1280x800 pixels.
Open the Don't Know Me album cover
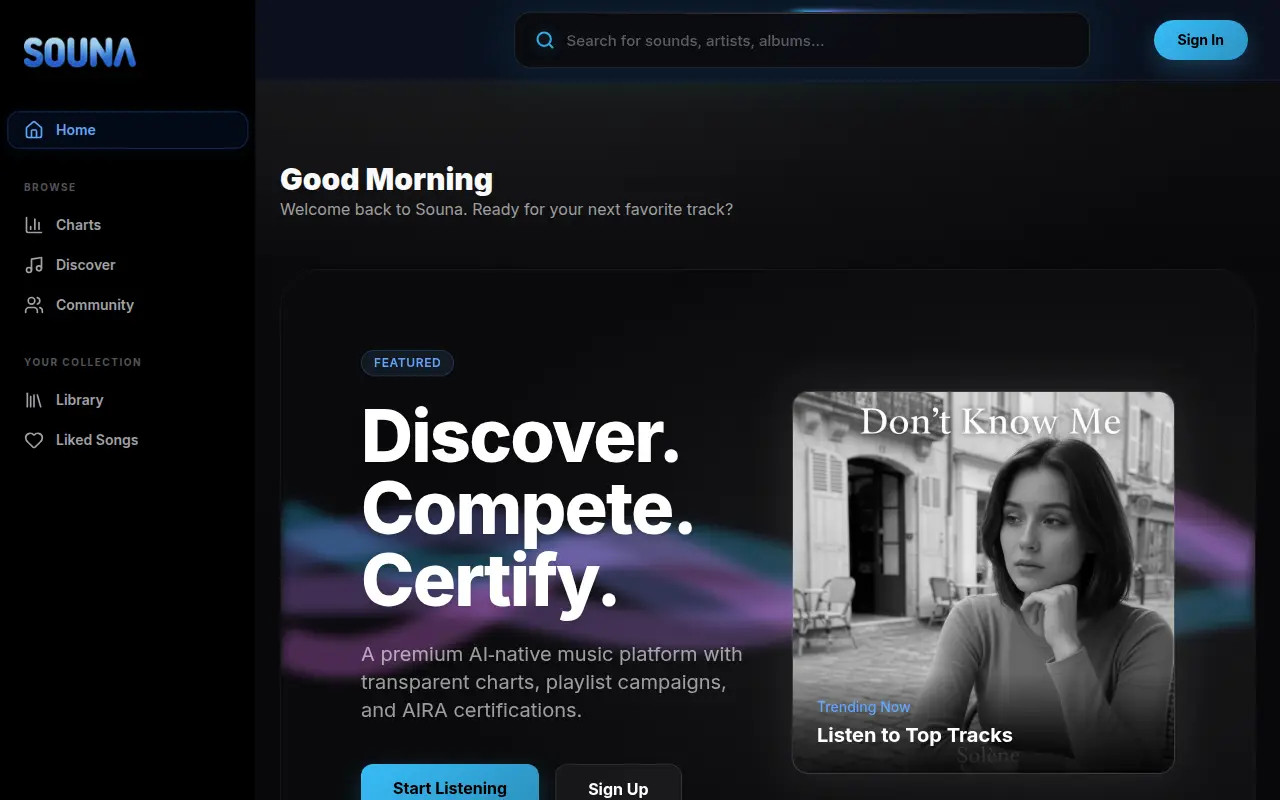point(983,582)
